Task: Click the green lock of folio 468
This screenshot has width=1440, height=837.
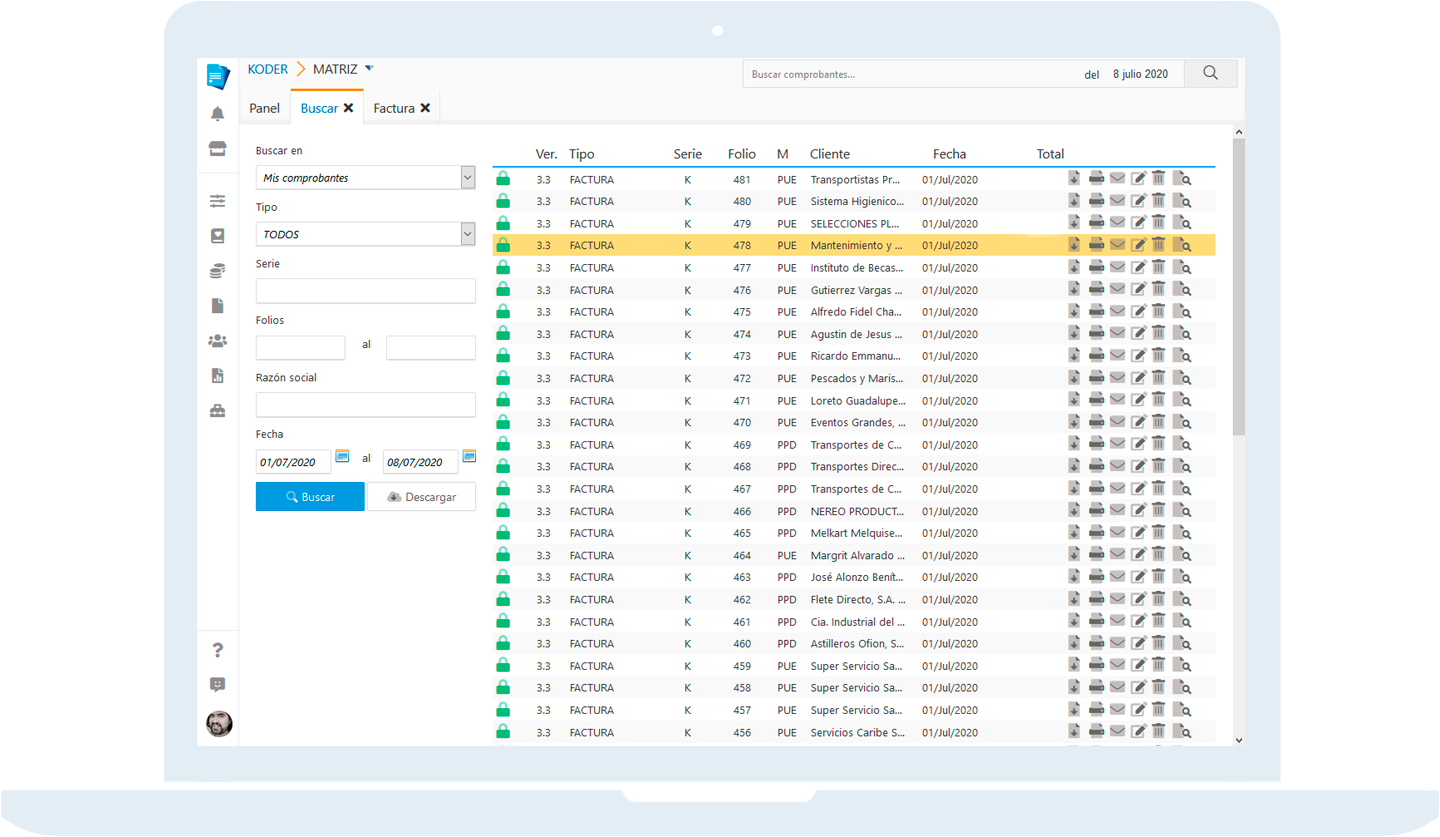Action: coord(503,467)
